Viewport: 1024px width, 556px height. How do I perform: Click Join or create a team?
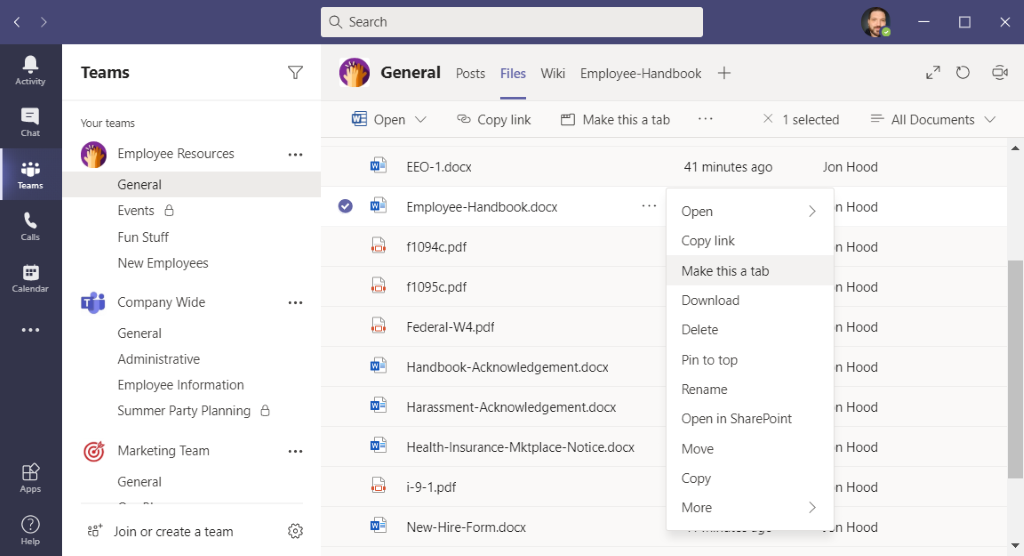tap(173, 531)
